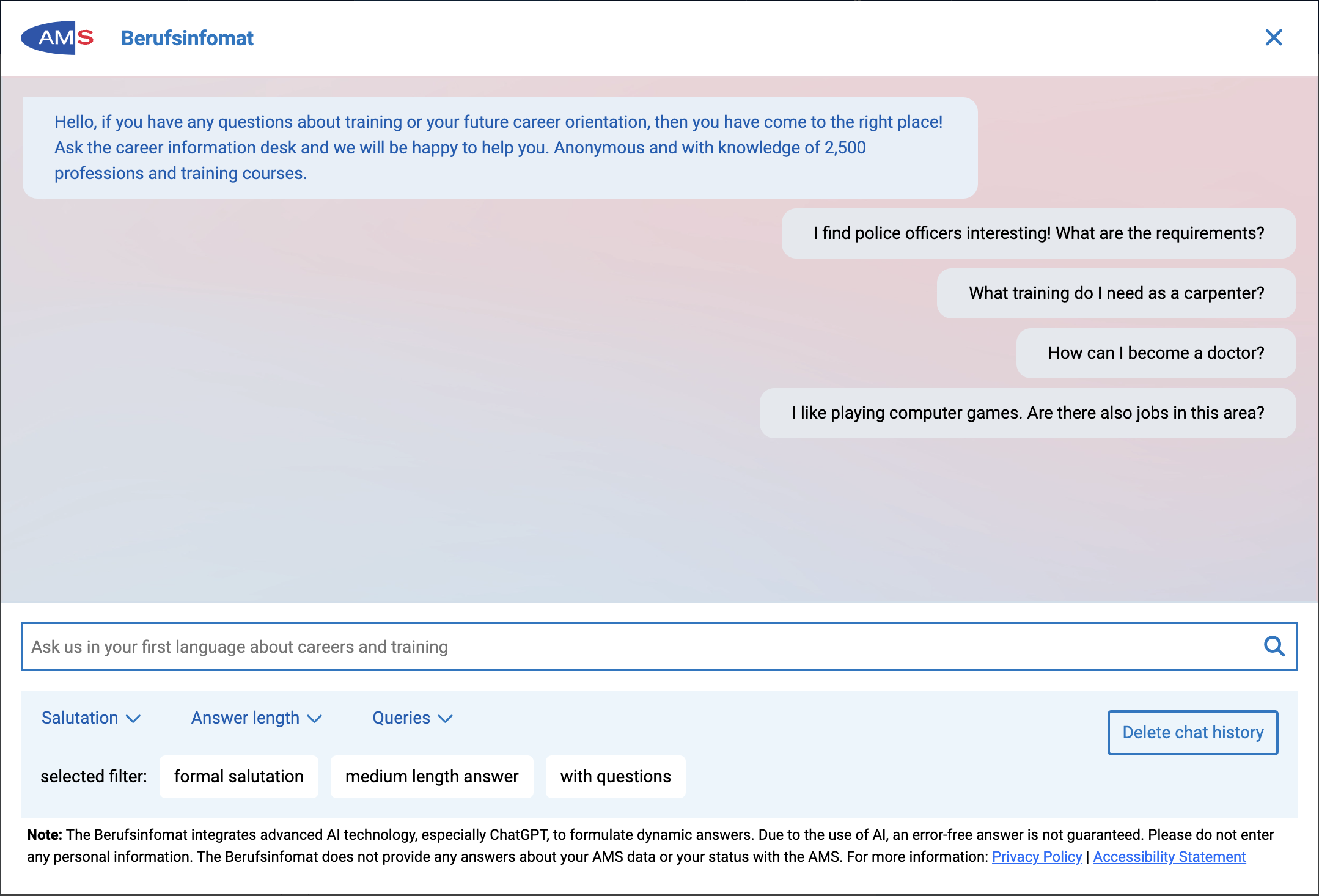The height and width of the screenshot is (896, 1319).
Task: Click the AMS logo
Action: coord(57,38)
